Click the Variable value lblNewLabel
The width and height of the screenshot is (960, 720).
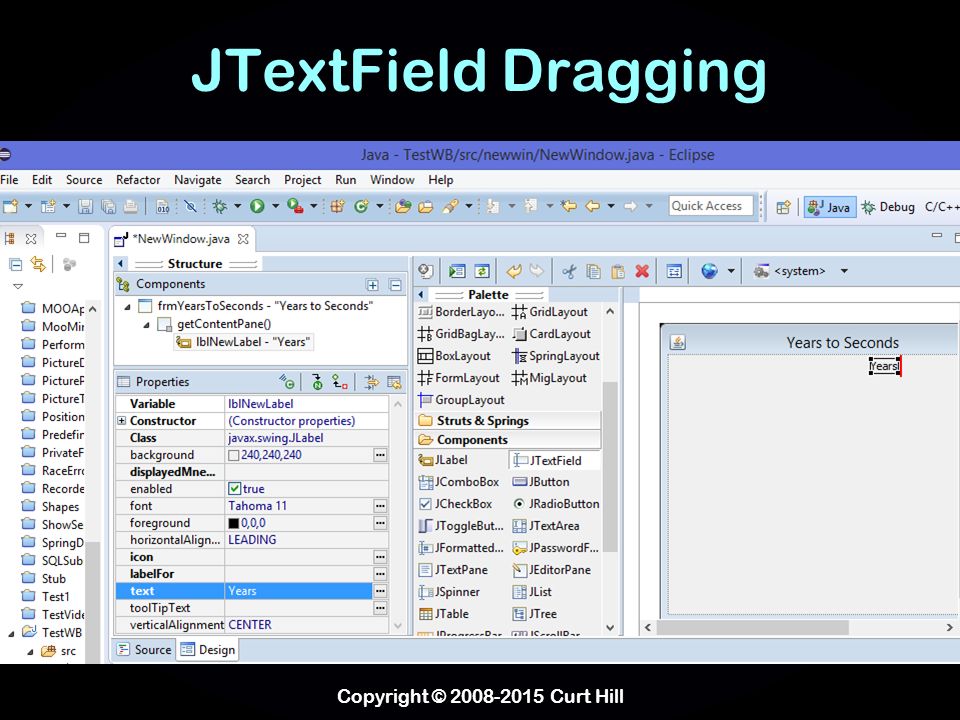pyautogui.click(x=260, y=403)
